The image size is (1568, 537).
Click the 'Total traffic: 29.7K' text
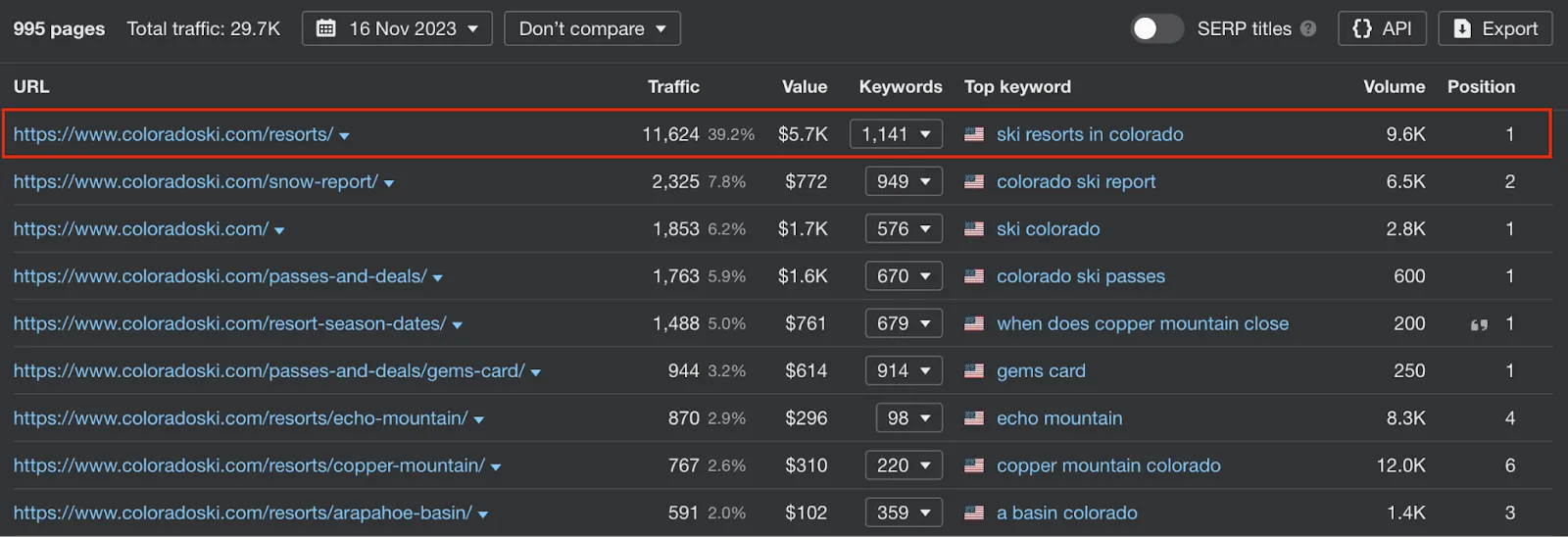(204, 28)
